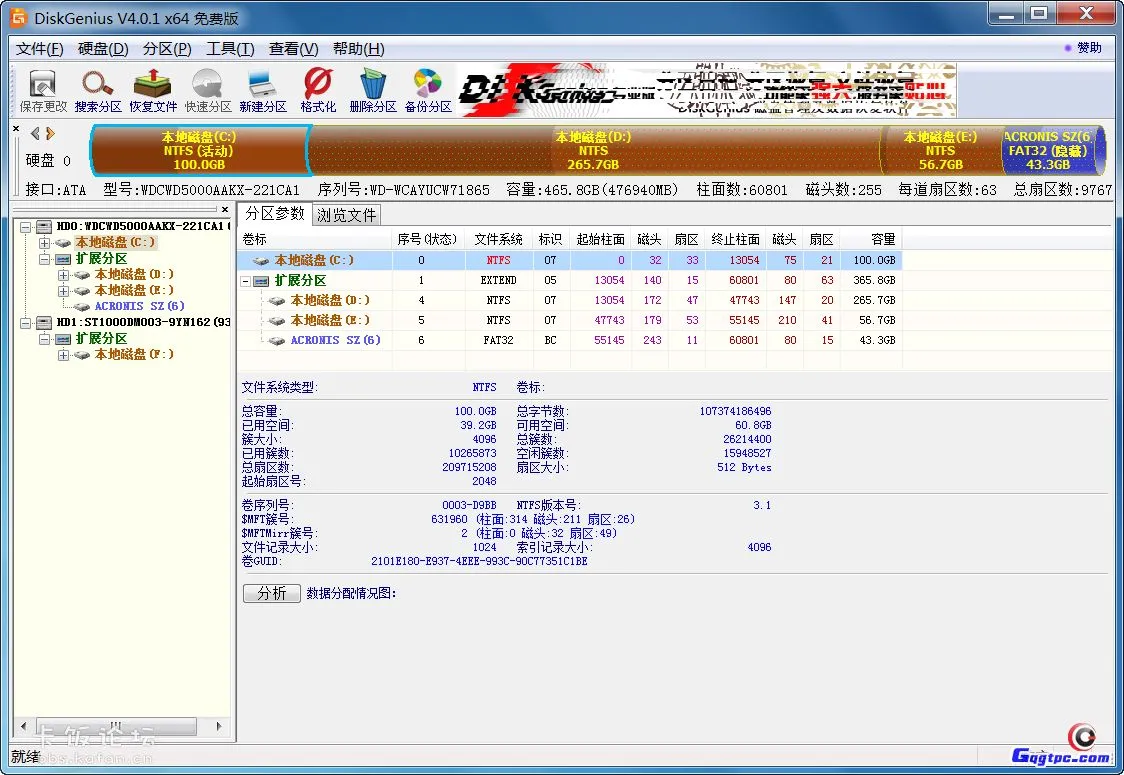
Task: Collapse 扩展分区 row in partition table
Action: pyautogui.click(x=245, y=280)
